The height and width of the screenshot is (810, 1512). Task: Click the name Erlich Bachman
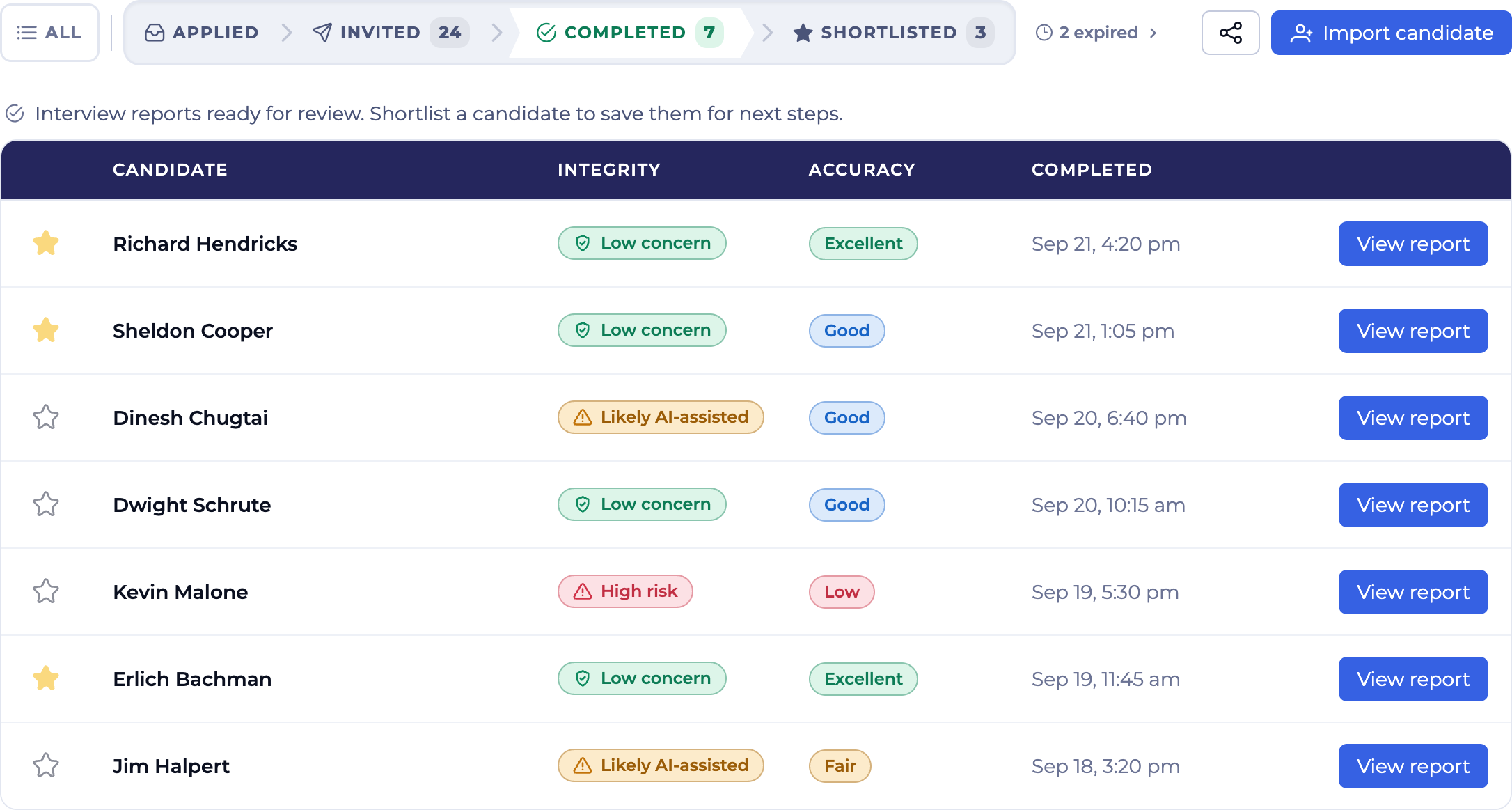click(192, 679)
